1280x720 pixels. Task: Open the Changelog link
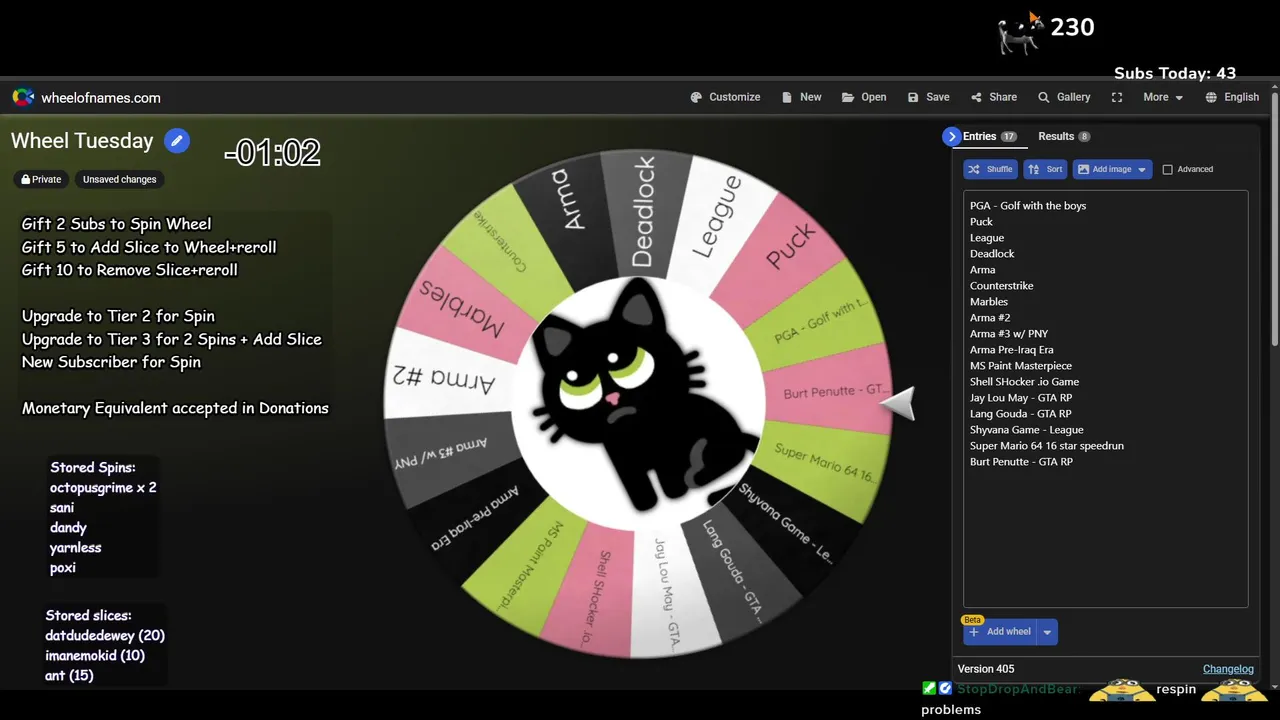tap(1228, 669)
